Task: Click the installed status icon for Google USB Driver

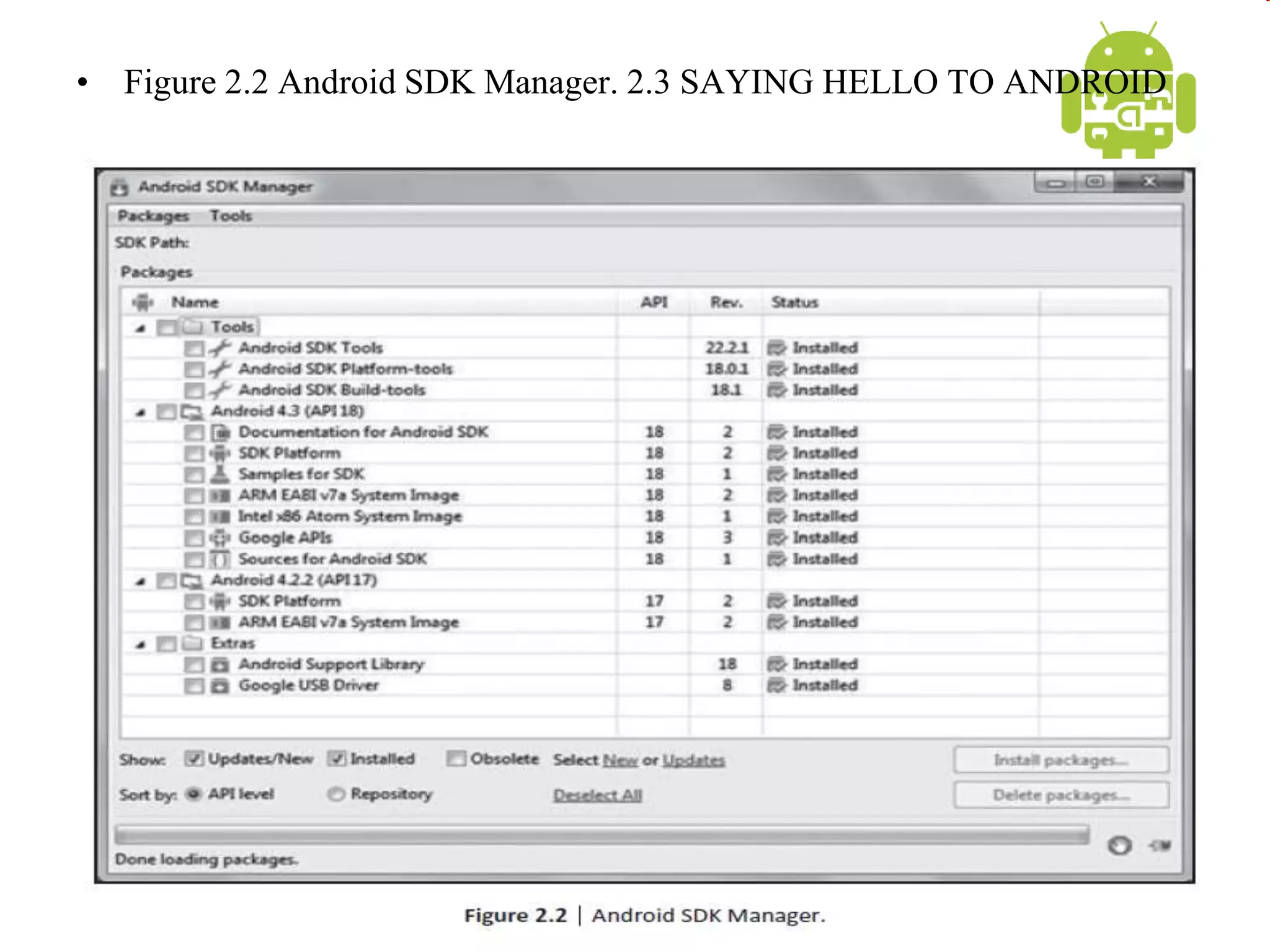Action: coord(777,685)
